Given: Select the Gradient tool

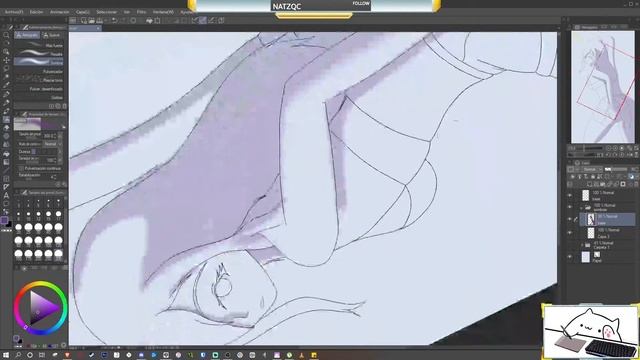Looking at the screenshot, I should tap(6, 162).
